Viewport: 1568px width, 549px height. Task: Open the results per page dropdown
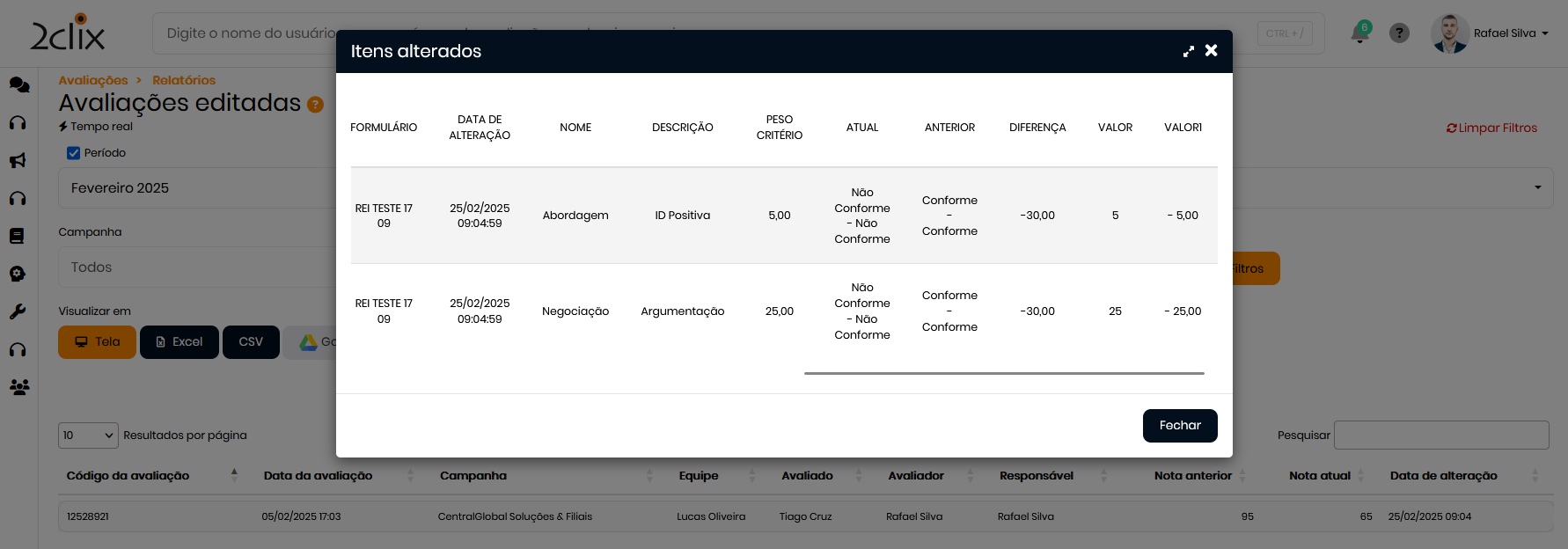[x=88, y=436]
